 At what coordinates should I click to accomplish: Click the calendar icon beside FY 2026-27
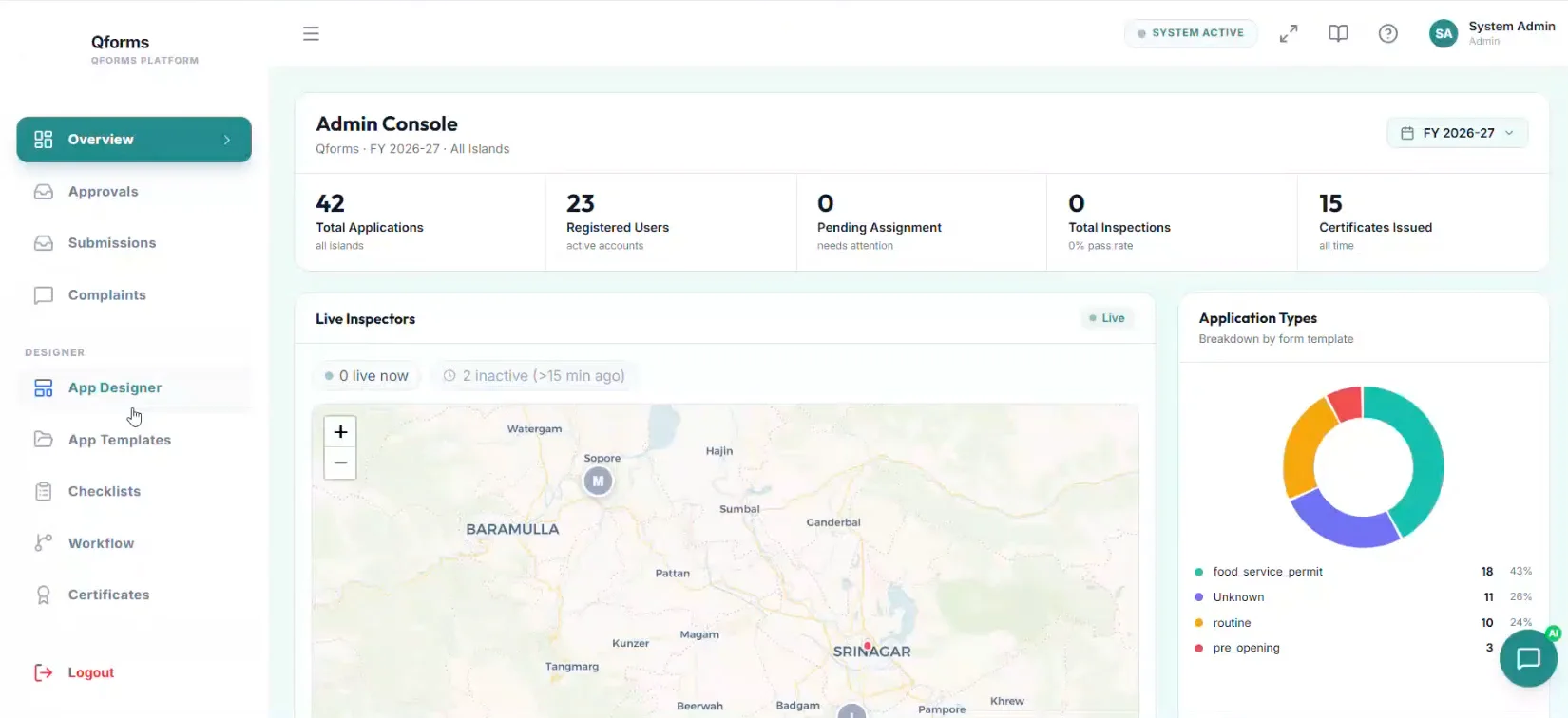(1407, 133)
